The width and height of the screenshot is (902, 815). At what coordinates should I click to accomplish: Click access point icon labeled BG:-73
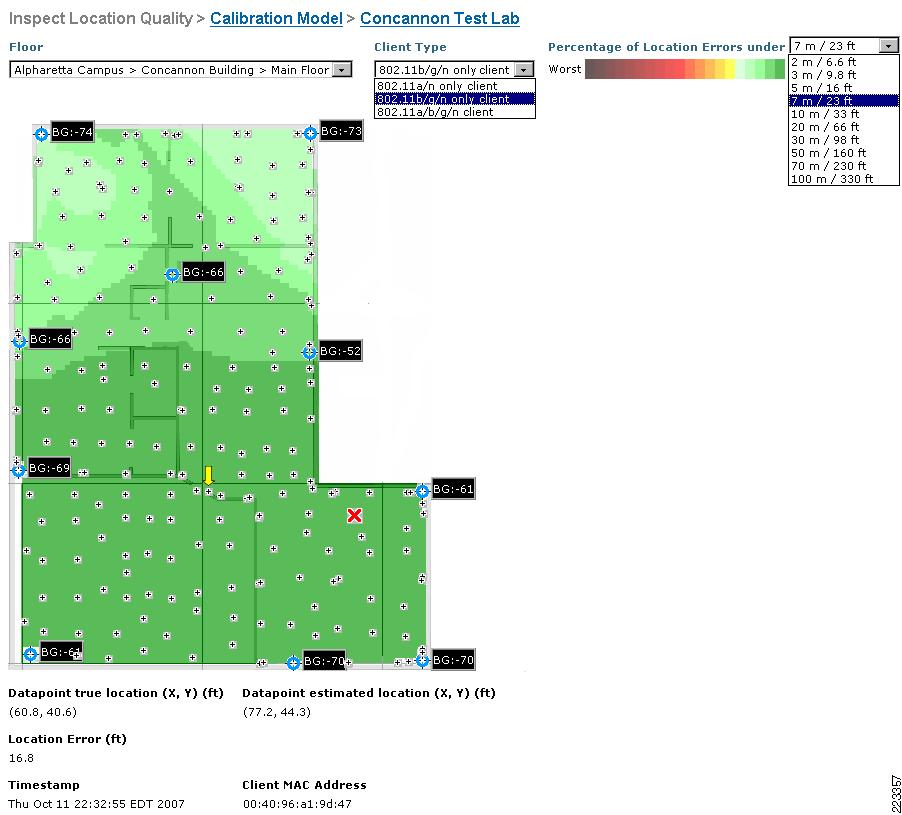click(310, 133)
